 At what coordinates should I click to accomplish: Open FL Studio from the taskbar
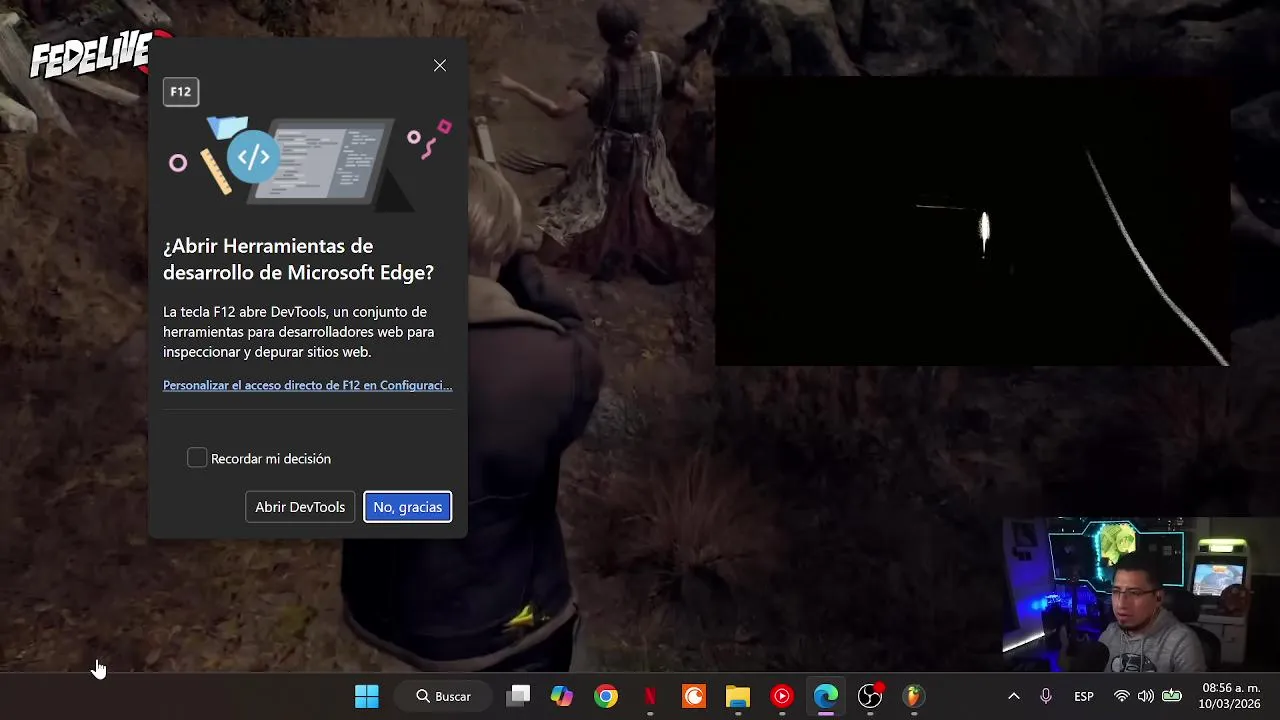click(x=914, y=696)
